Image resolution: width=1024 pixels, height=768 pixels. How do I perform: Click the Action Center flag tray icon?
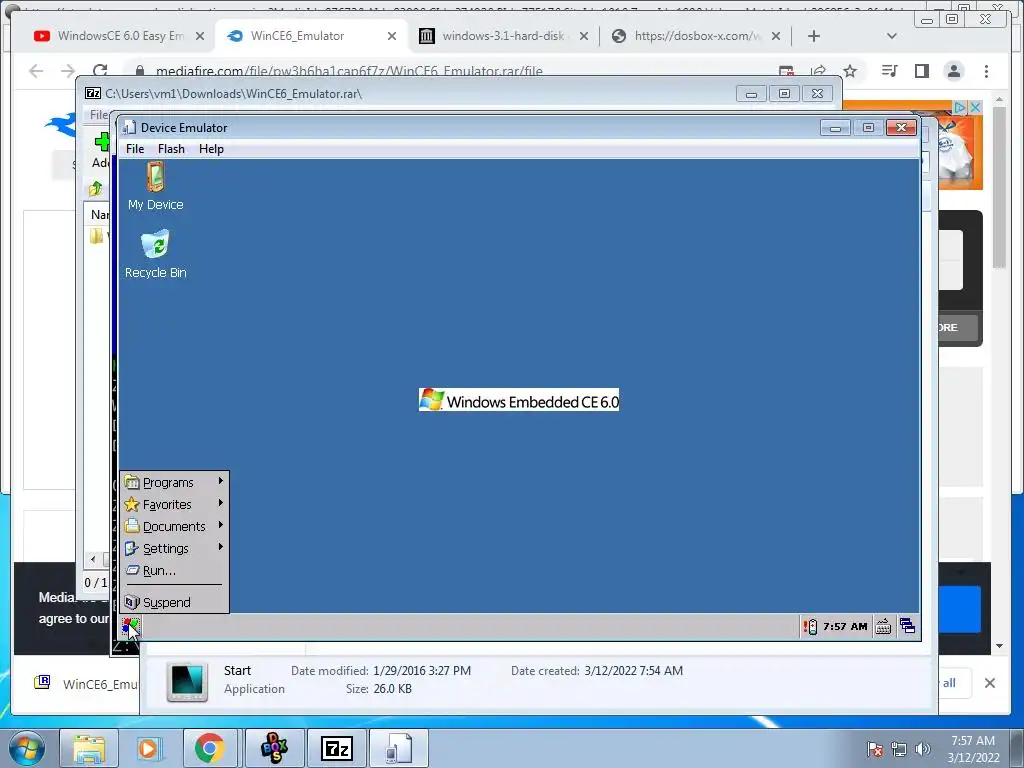(x=874, y=749)
